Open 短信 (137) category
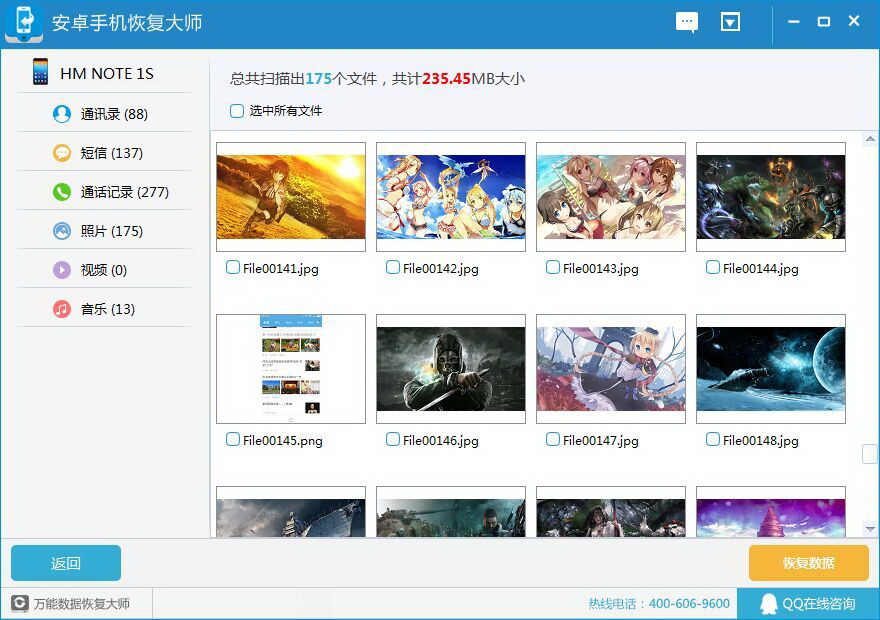This screenshot has width=880, height=620. point(107,153)
